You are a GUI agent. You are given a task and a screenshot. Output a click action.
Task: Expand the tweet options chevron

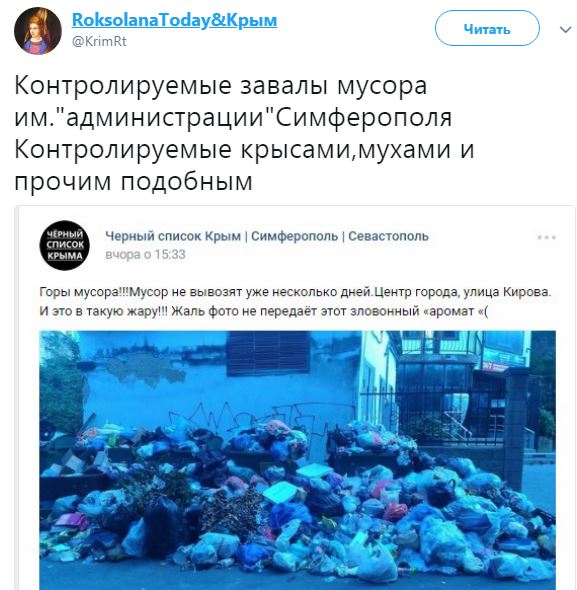click(x=565, y=29)
